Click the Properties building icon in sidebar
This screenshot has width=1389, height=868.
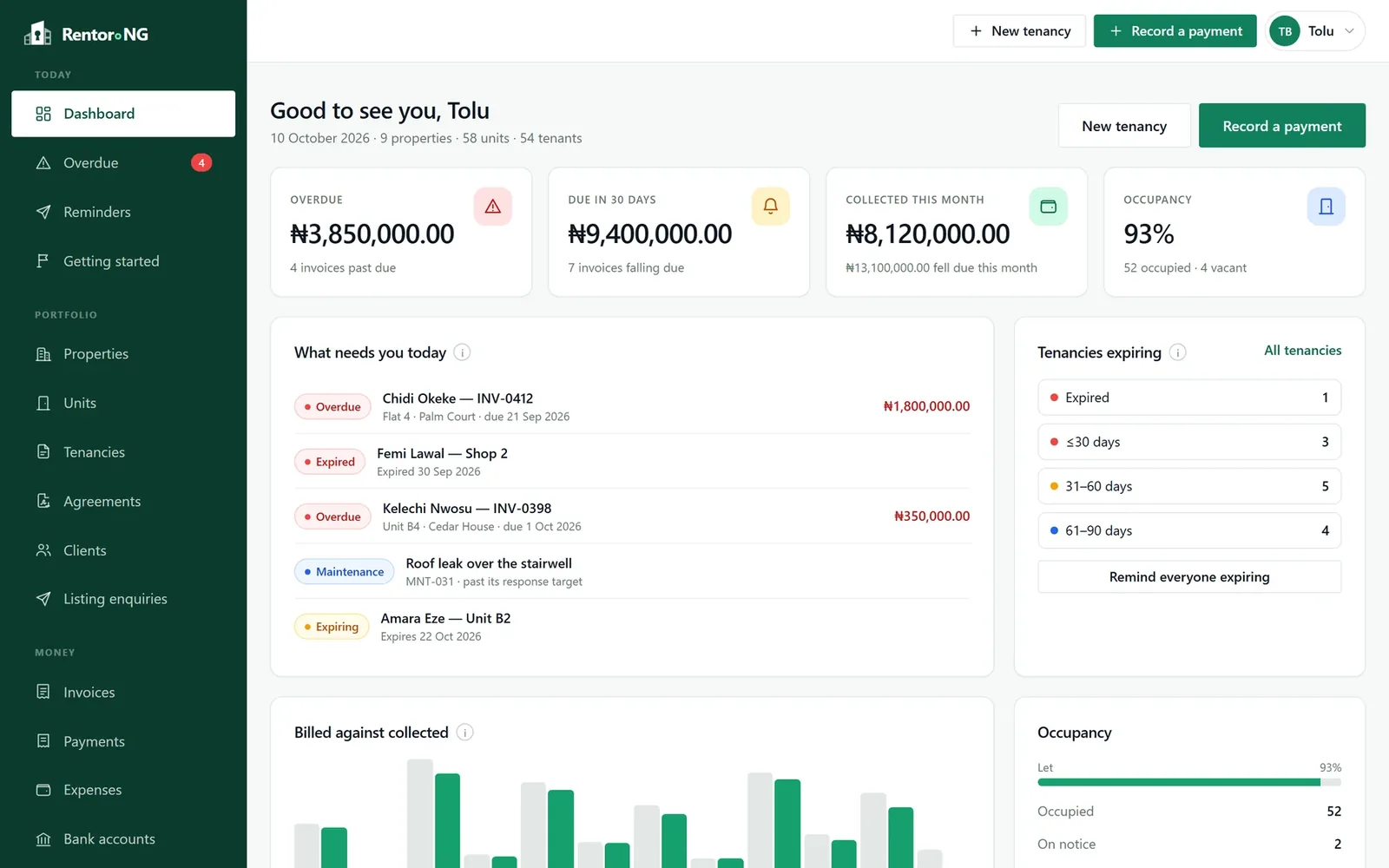click(43, 354)
